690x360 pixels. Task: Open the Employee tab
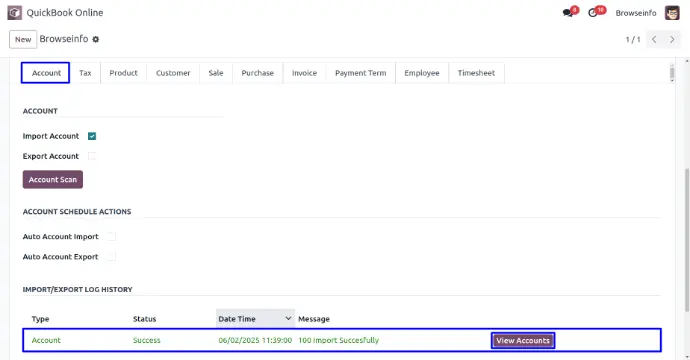click(x=422, y=73)
